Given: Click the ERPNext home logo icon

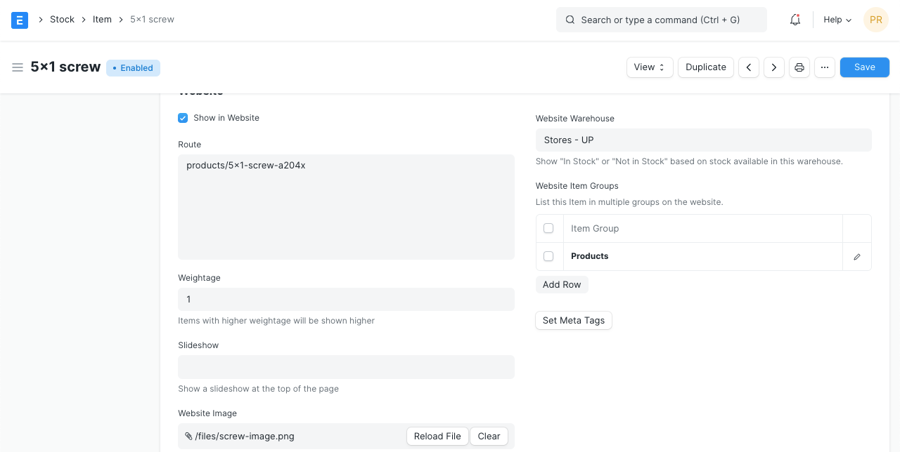Looking at the screenshot, I should tap(19, 20).
